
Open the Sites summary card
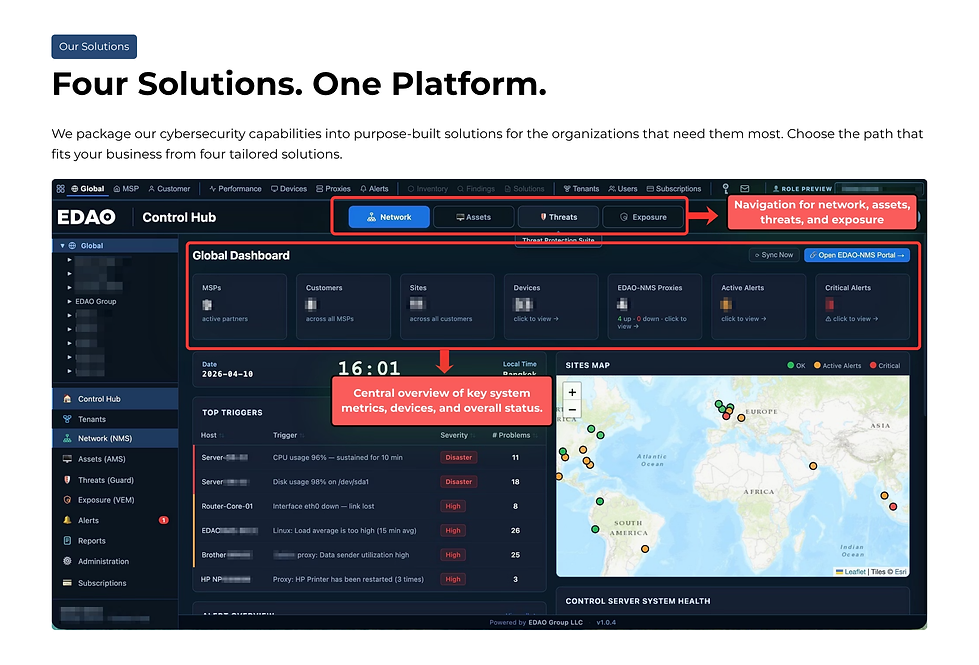447,306
